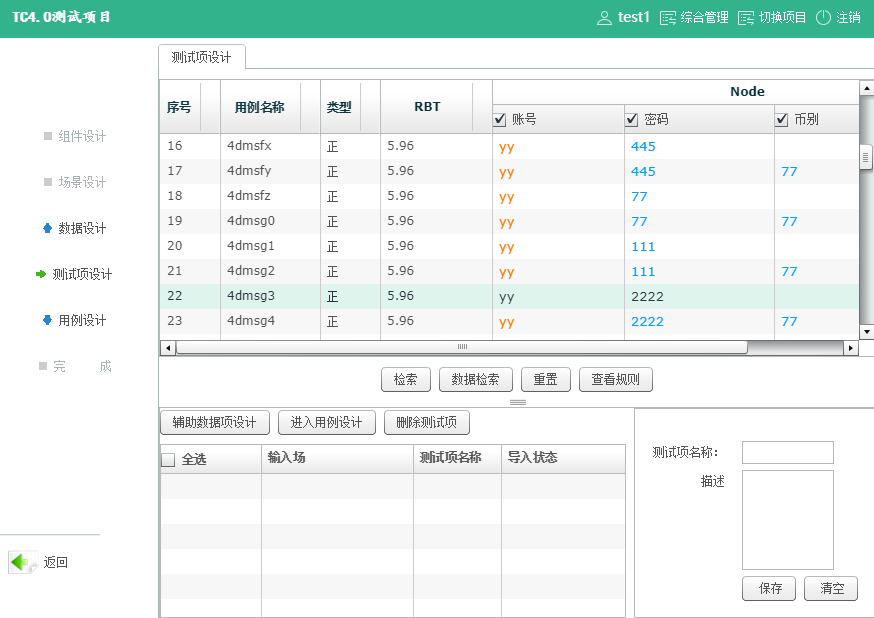
Task: Click the 保存 button
Action: point(770,588)
